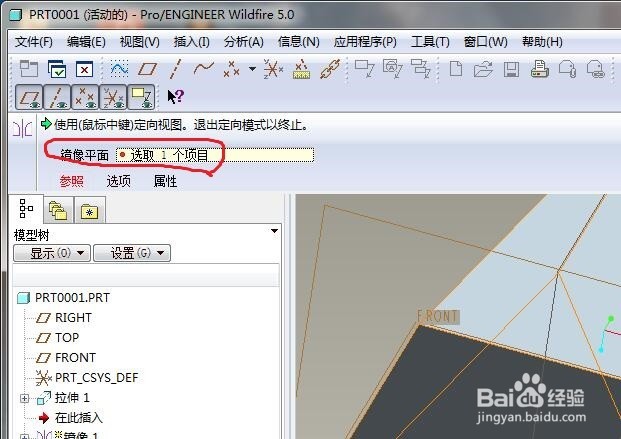Select the coordinate system tool
Image resolution: width=621 pixels, height=439 pixels.
(273, 69)
